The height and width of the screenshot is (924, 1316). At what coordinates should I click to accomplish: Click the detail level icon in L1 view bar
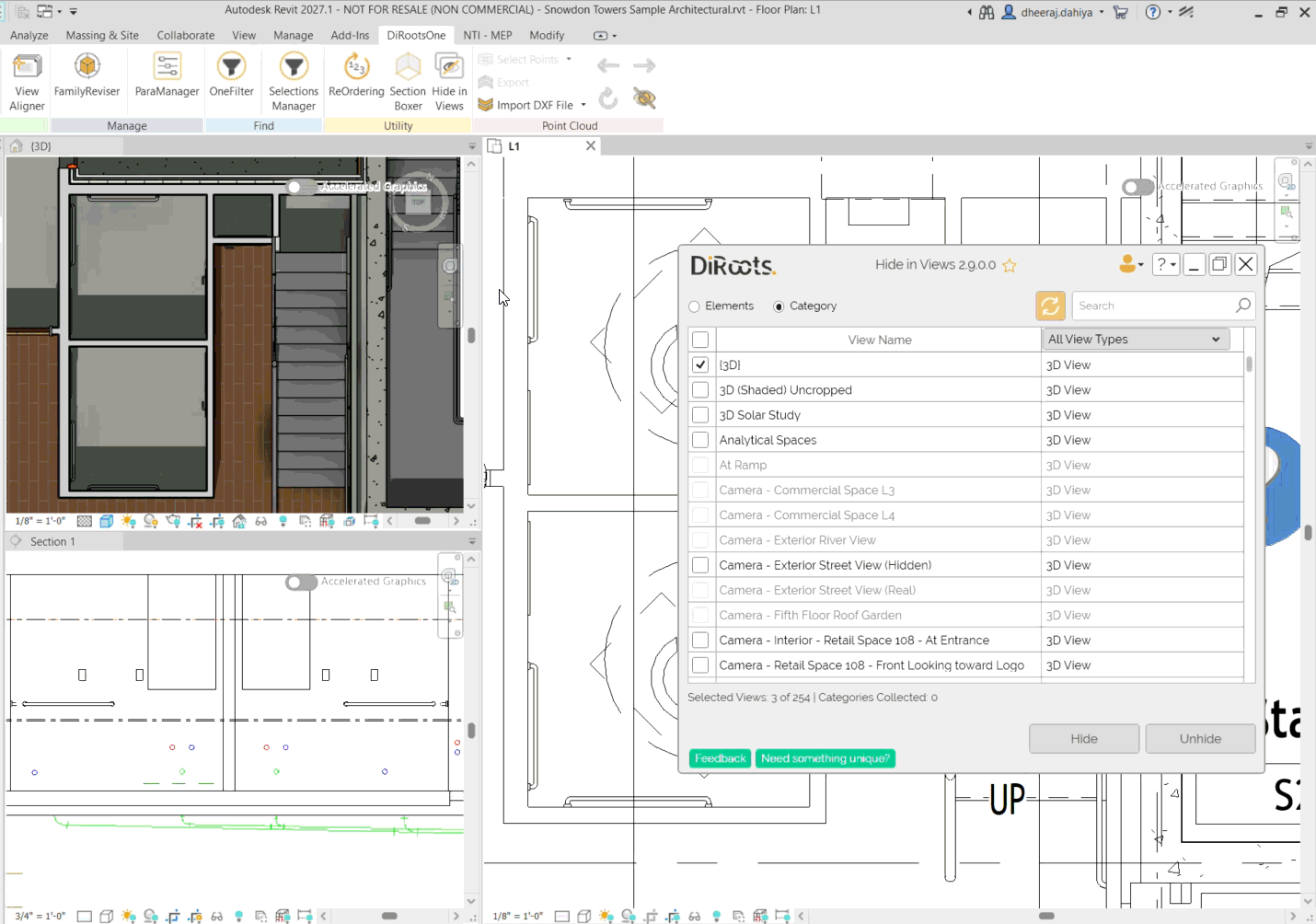pyautogui.click(x=561, y=916)
